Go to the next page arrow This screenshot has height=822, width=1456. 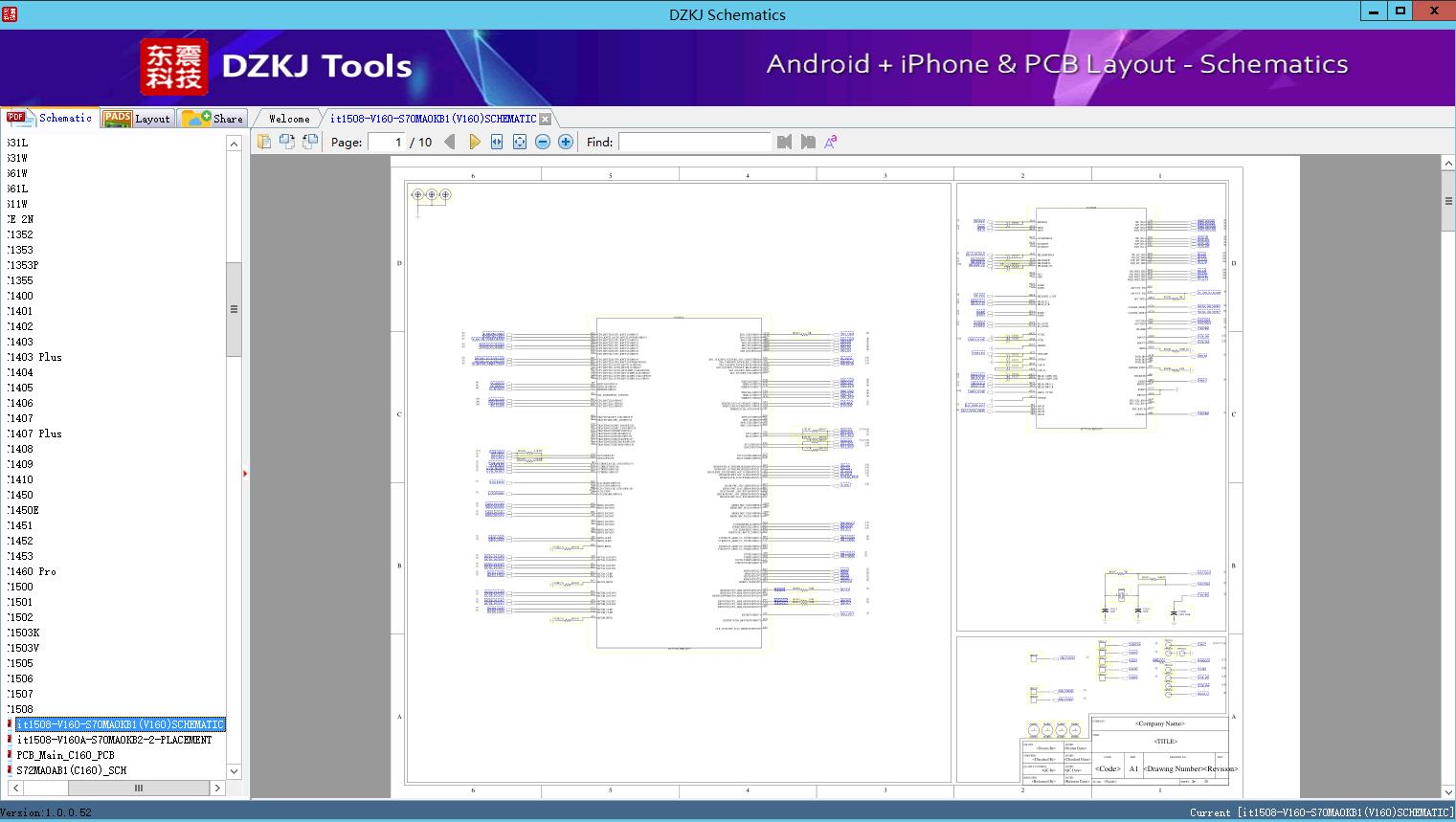tap(474, 142)
